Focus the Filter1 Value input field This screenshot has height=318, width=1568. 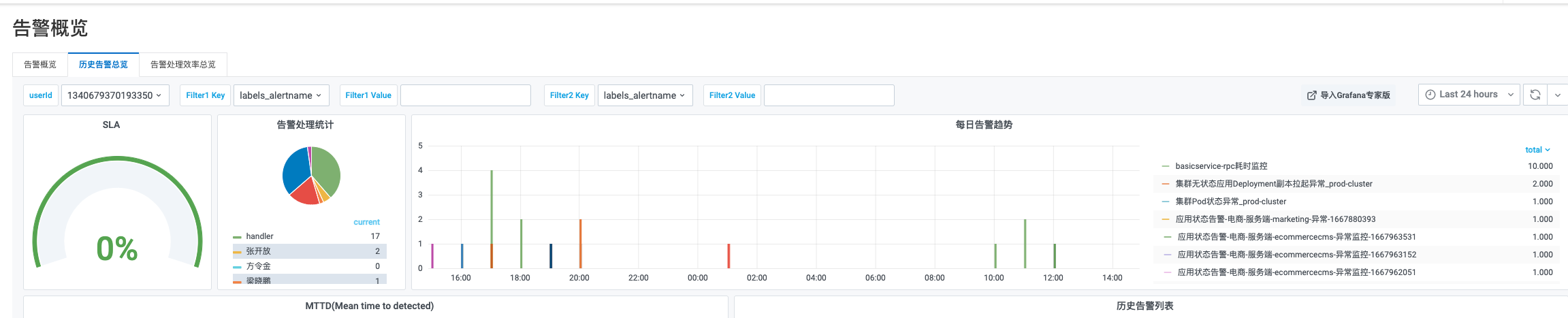(466, 95)
